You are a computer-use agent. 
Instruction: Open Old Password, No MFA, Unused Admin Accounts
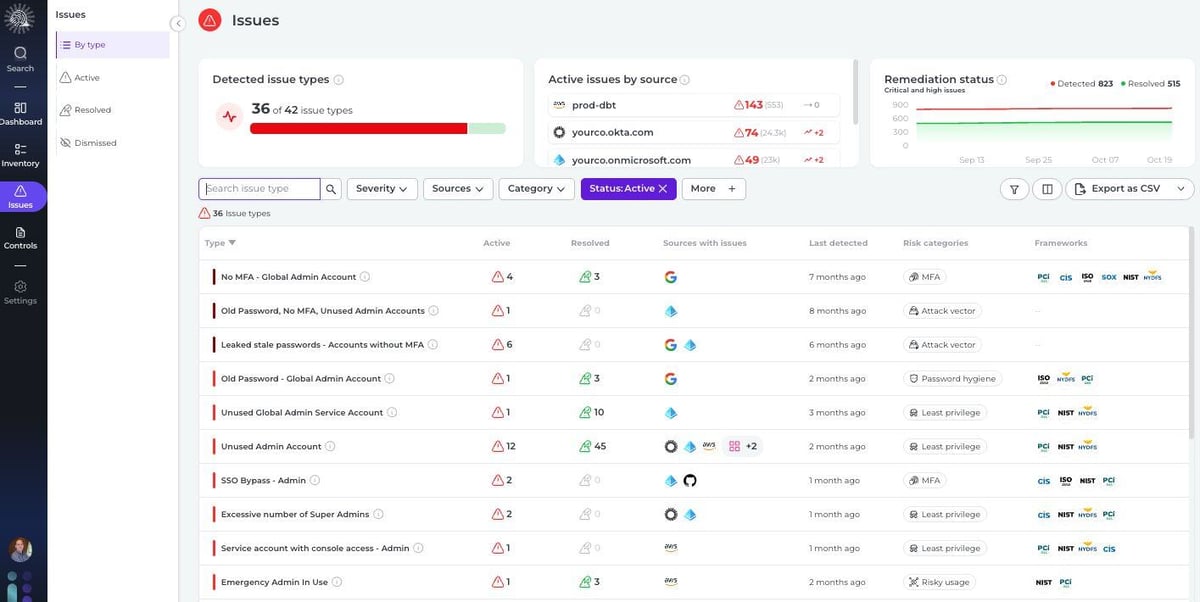(322, 311)
